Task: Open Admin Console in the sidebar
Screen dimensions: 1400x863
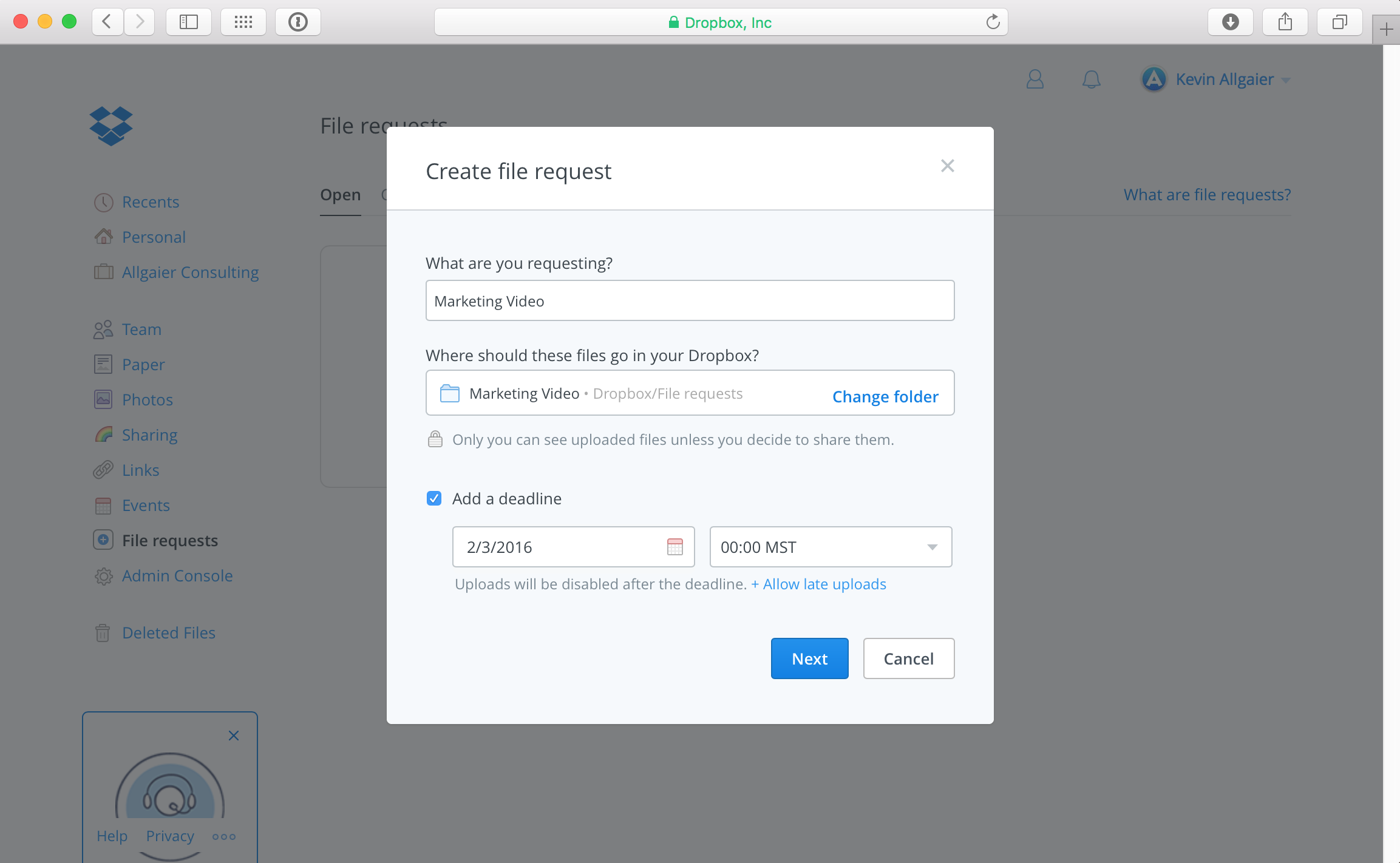Action: click(x=177, y=576)
